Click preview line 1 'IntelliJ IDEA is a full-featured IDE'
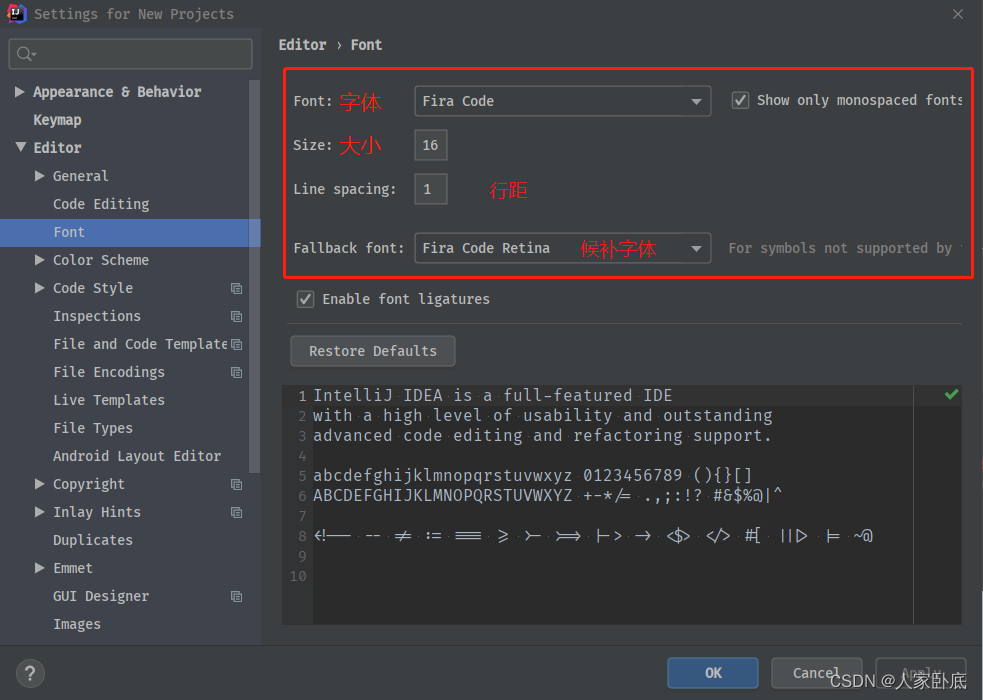Image resolution: width=983 pixels, height=700 pixels. click(492, 395)
